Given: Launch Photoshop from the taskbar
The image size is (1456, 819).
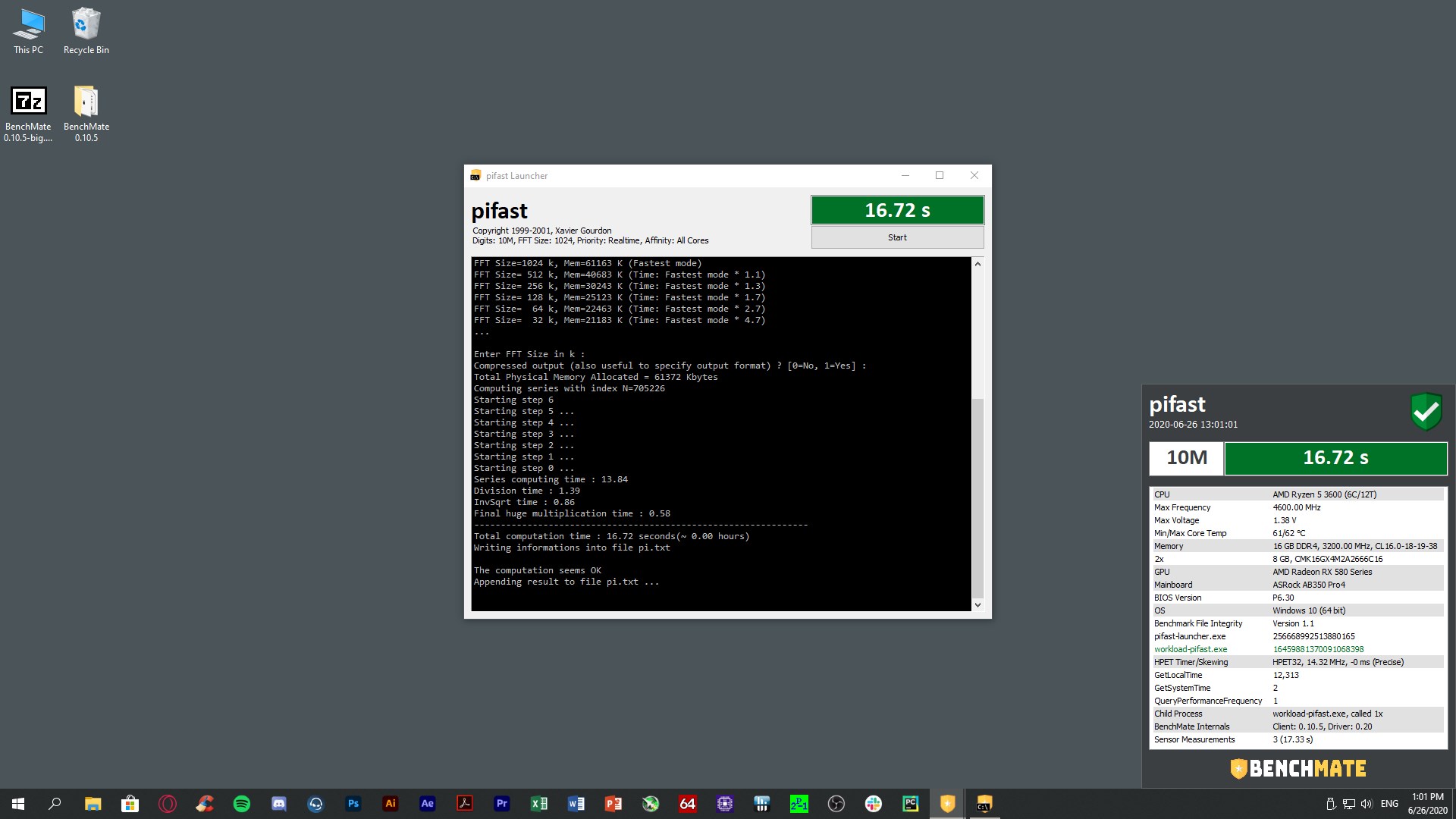Looking at the screenshot, I should point(353,804).
